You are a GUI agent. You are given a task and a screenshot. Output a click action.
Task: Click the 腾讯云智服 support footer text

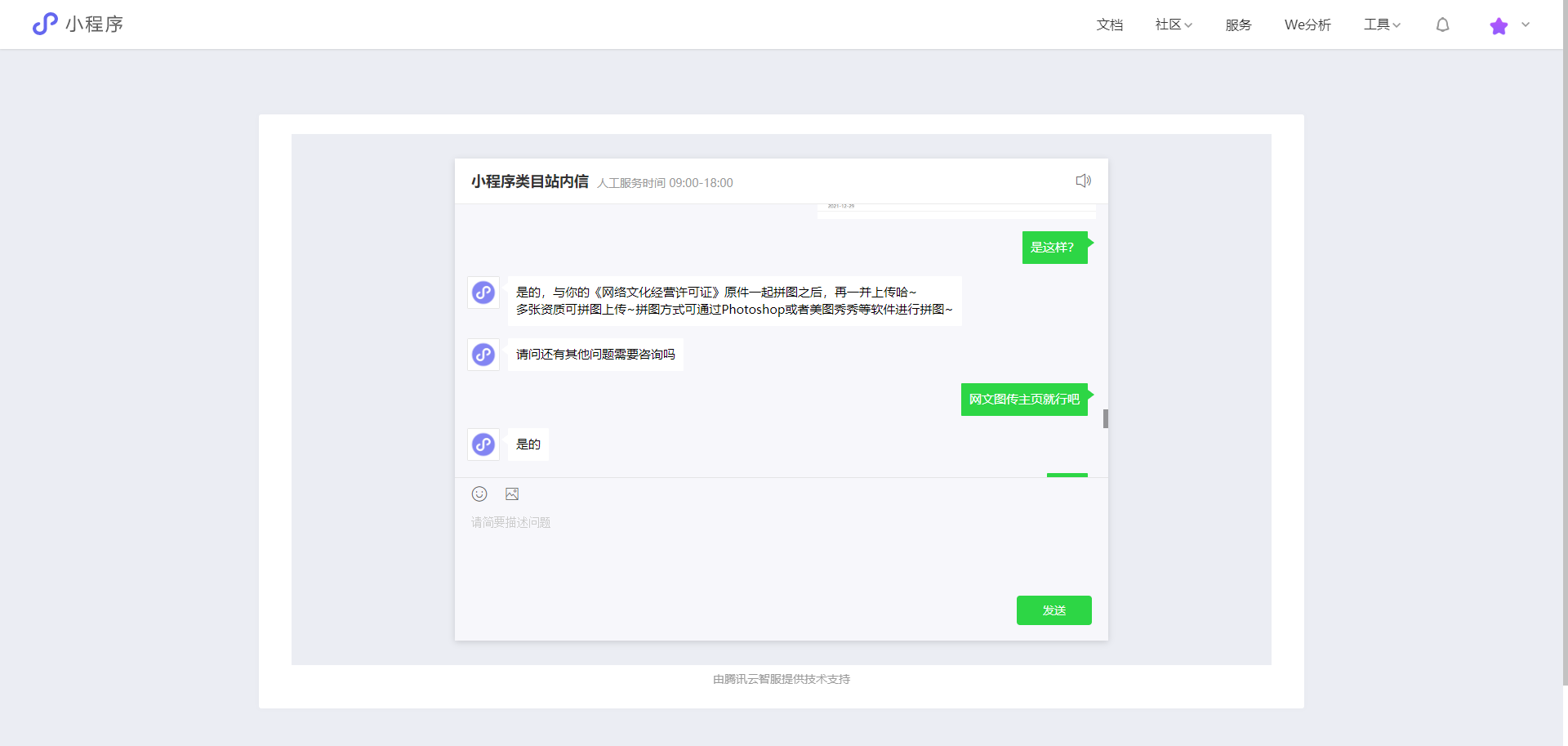(x=782, y=679)
